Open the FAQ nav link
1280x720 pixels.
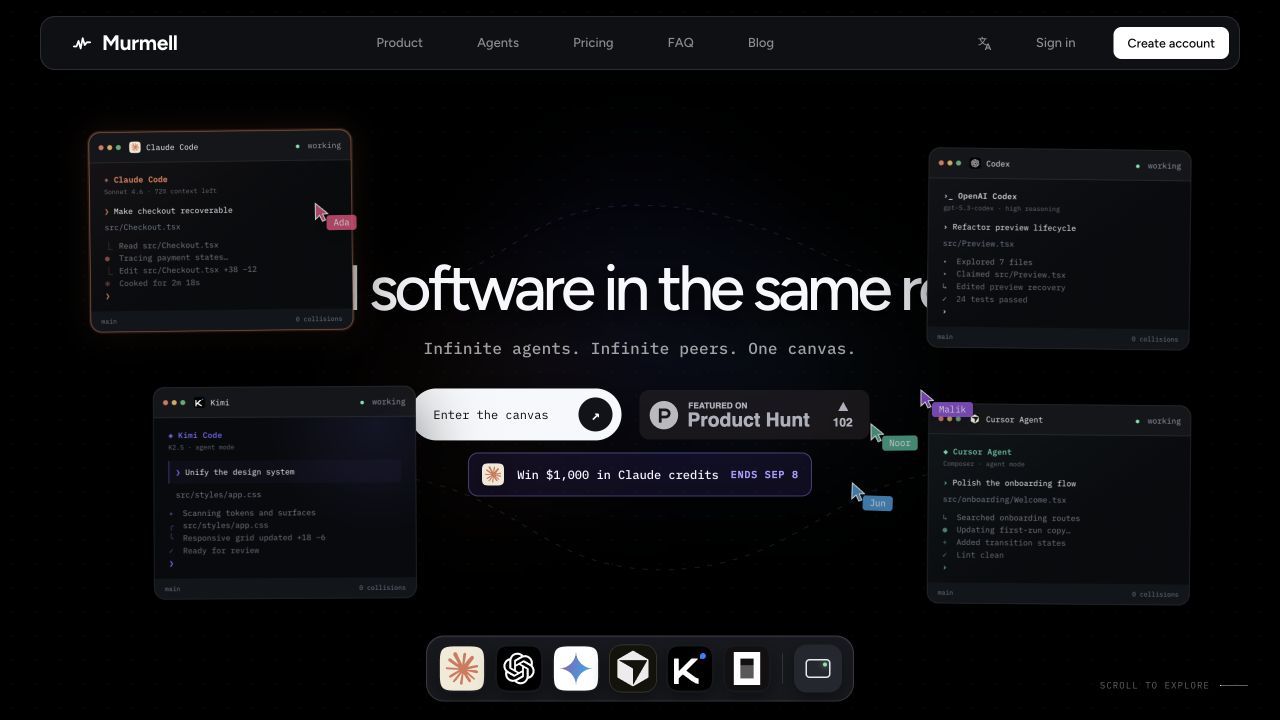(680, 43)
